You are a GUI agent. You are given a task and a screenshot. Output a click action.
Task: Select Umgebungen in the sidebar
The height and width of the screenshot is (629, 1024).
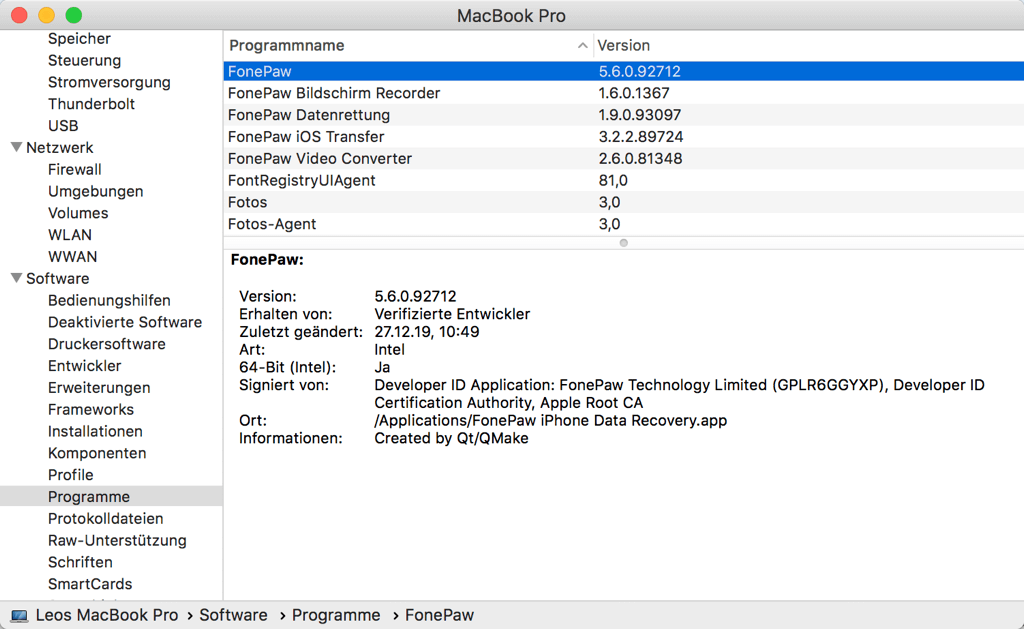[95, 191]
